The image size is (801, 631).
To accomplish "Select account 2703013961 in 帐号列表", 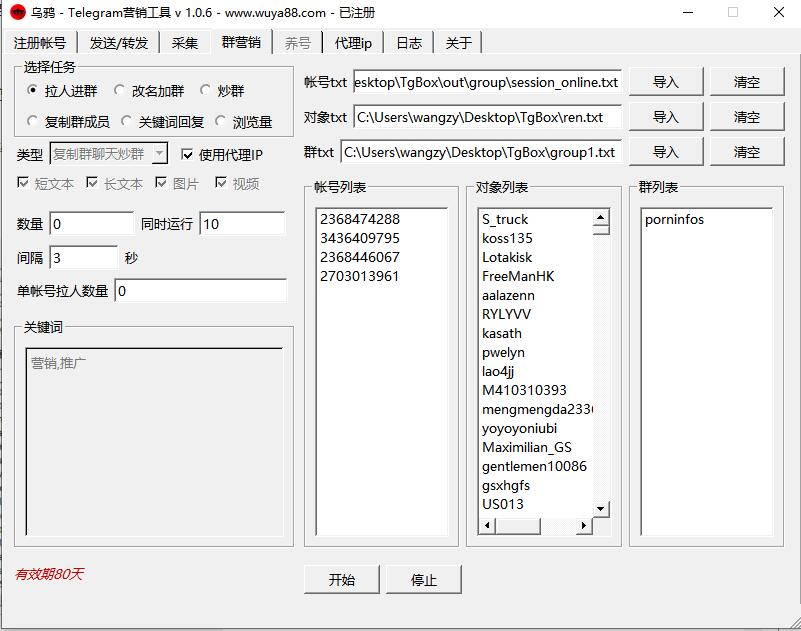I will (360, 276).
